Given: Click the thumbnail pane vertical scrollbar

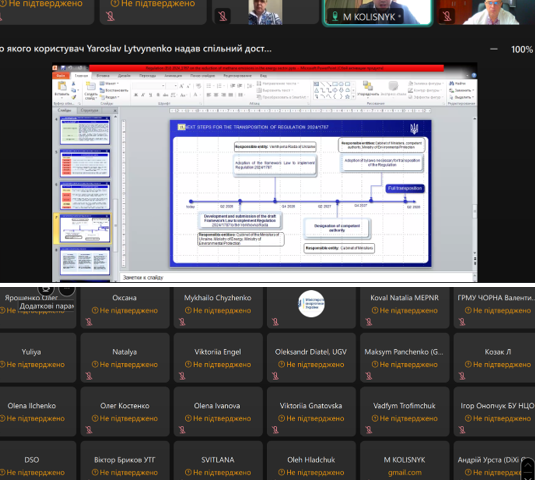Looking at the screenshot, I should (x=115, y=197).
